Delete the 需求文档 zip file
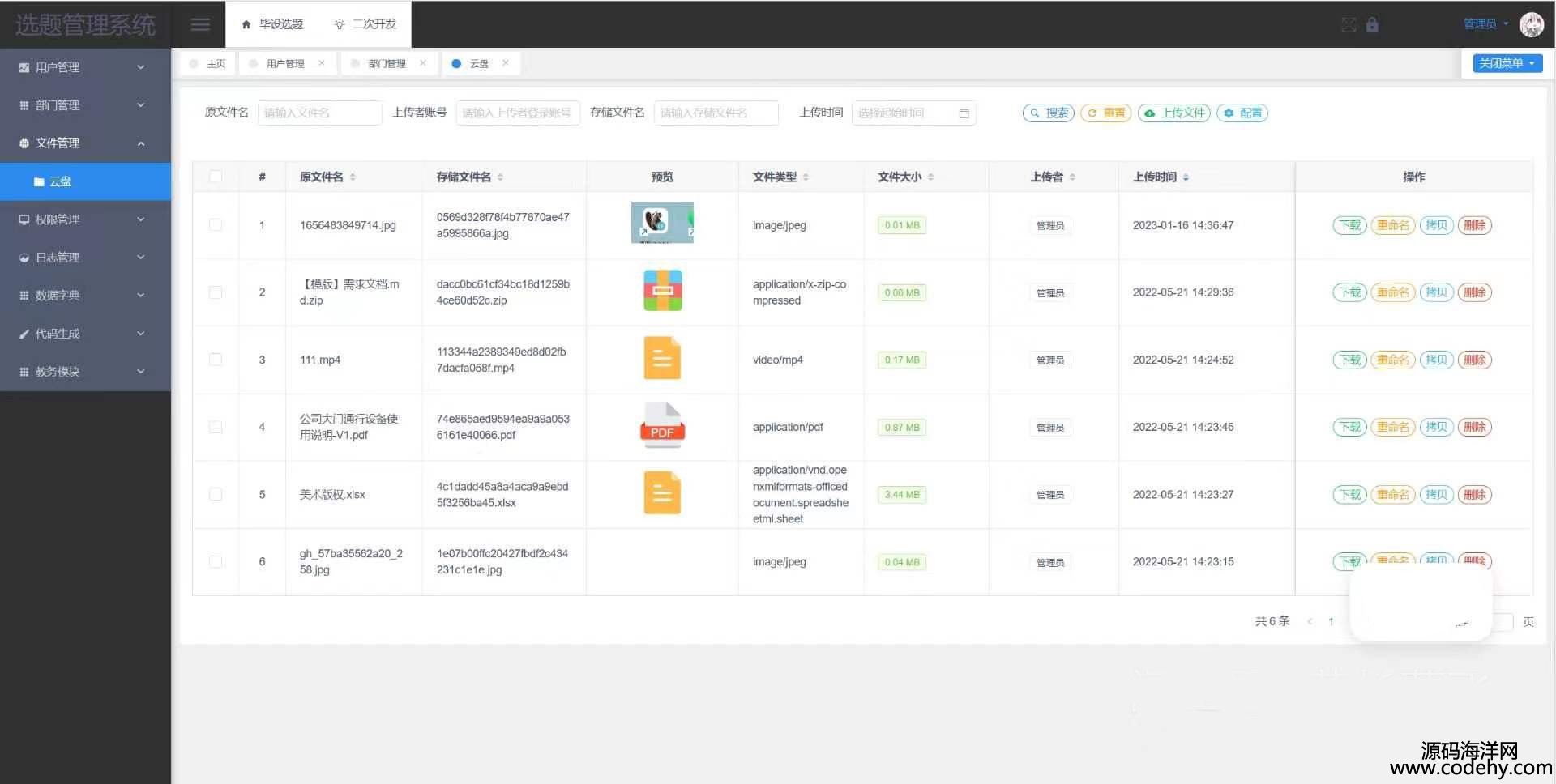This screenshot has height=784, width=1556. (x=1475, y=292)
